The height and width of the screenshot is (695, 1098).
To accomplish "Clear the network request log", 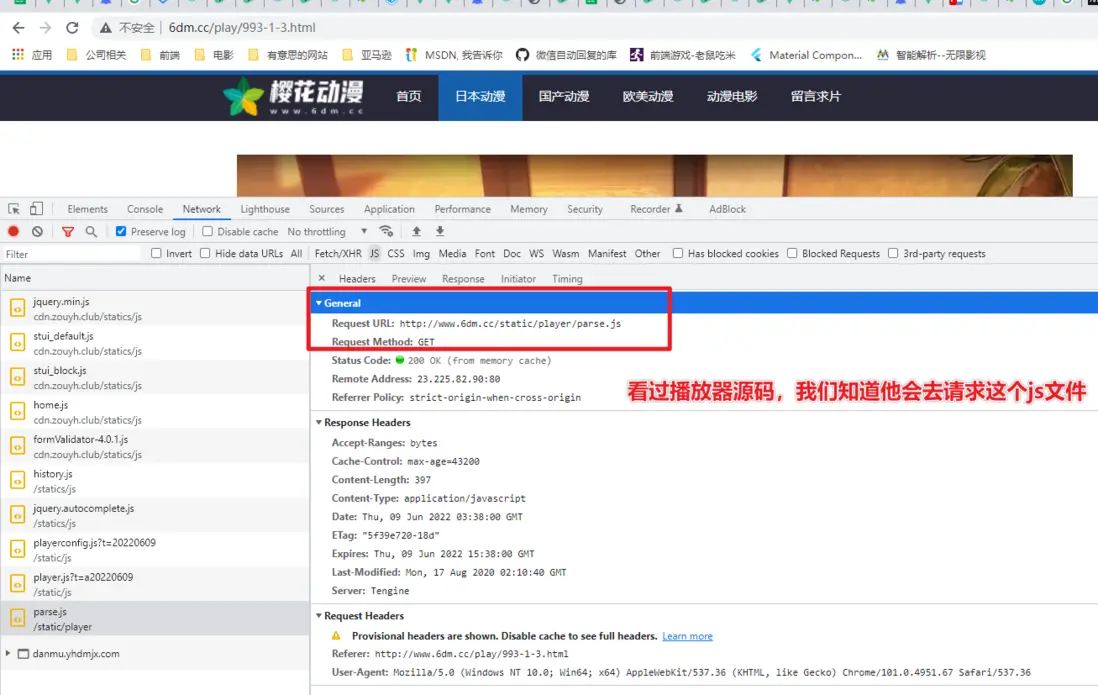I will (37, 231).
